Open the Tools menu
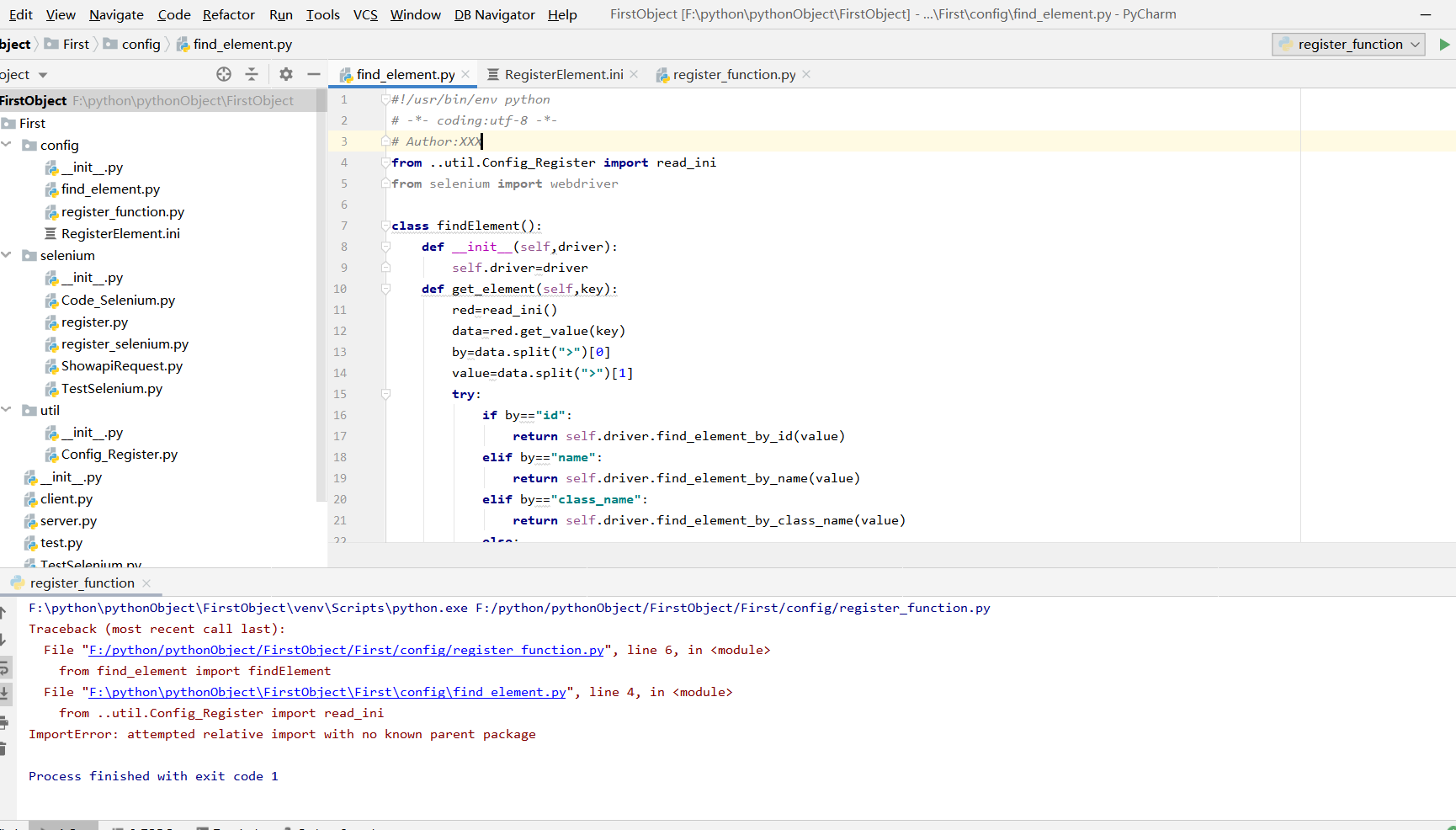 pyautogui.click(x=323, y=14)
